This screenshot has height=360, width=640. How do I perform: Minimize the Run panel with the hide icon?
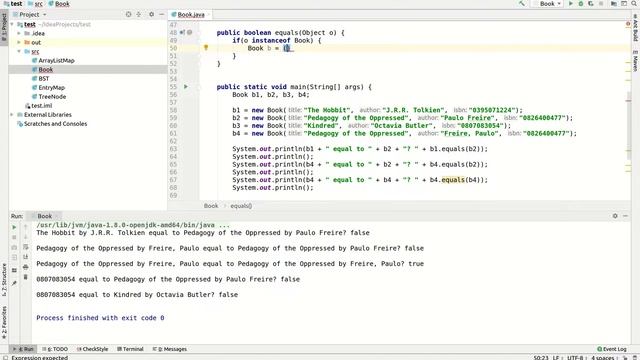(x=625, y=216)
